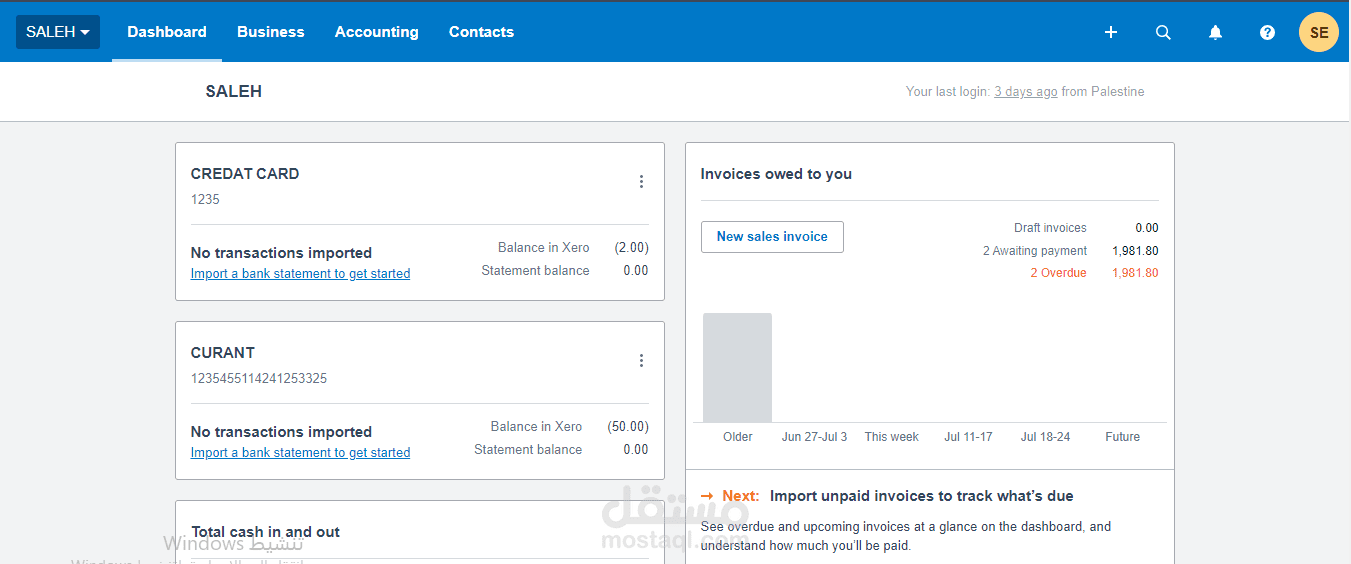Open CURANT account options menu
1351x564 pixels.
click(641, 361)
